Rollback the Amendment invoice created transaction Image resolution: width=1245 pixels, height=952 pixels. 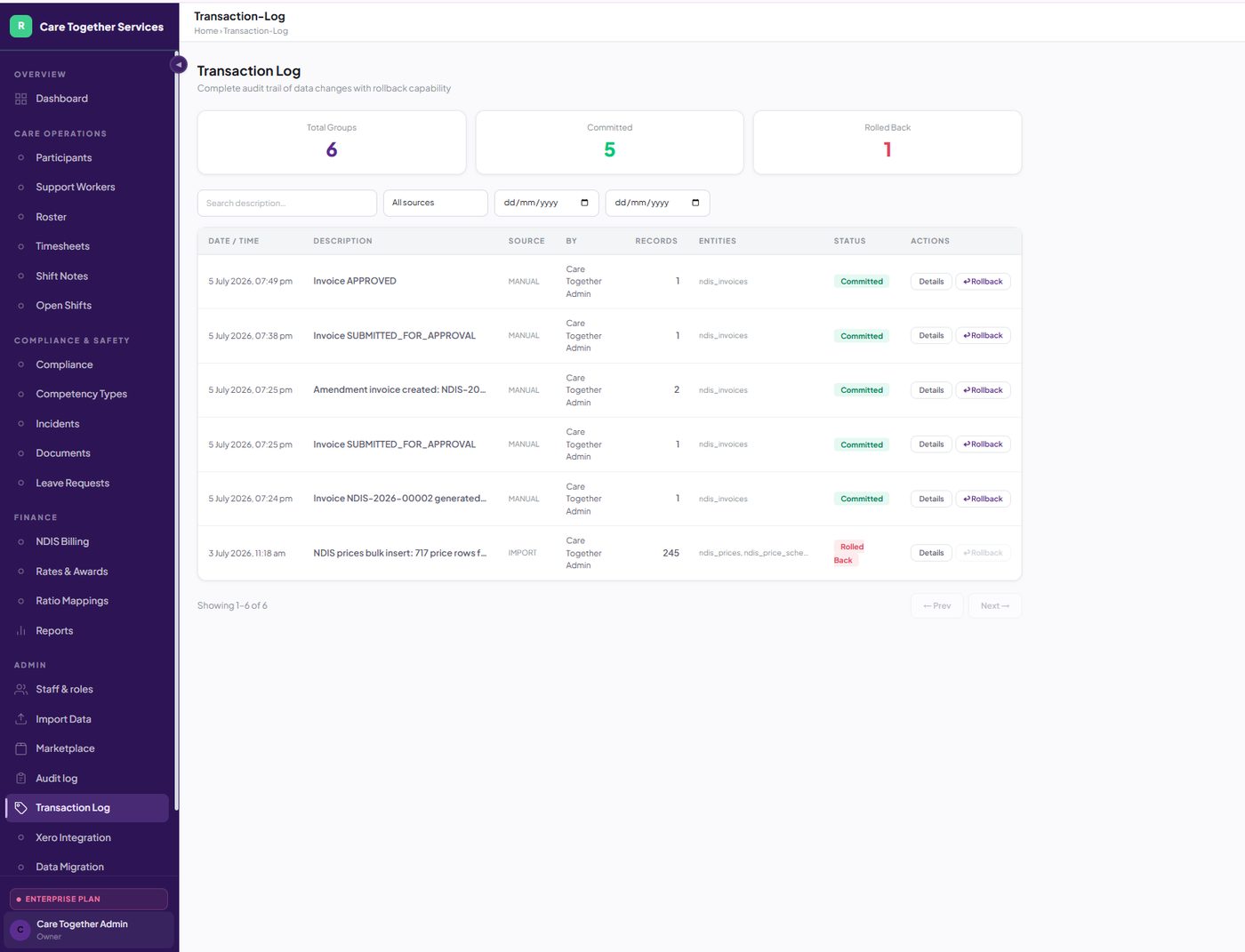point(983,390)
